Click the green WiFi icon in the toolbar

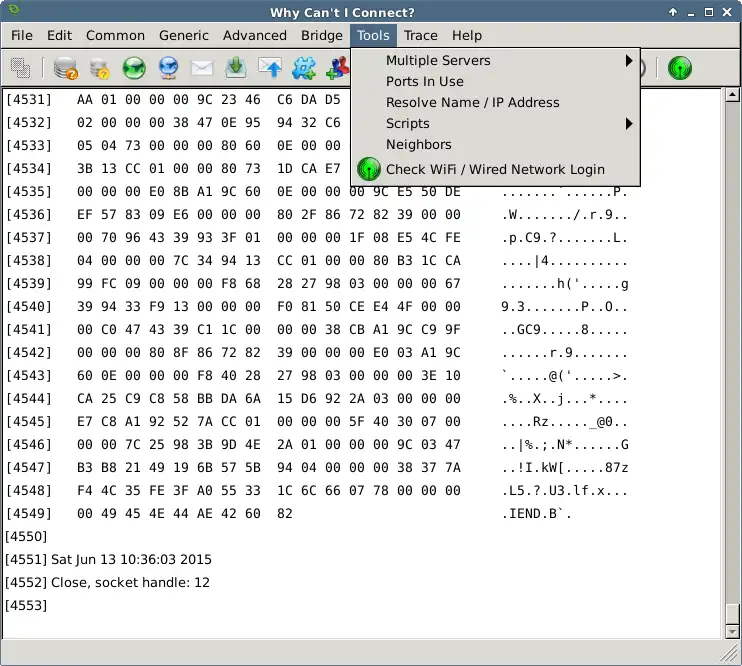click(680, 68)
